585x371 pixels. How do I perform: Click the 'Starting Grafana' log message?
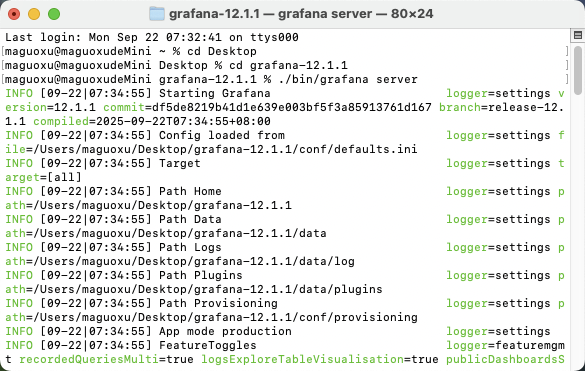215,93
